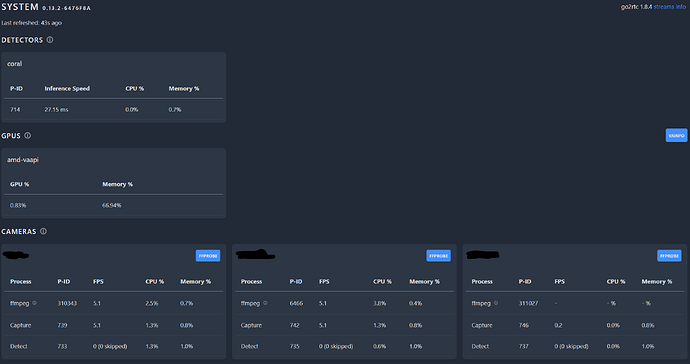
Task: Click the System version number text
Action: [66, 8]
